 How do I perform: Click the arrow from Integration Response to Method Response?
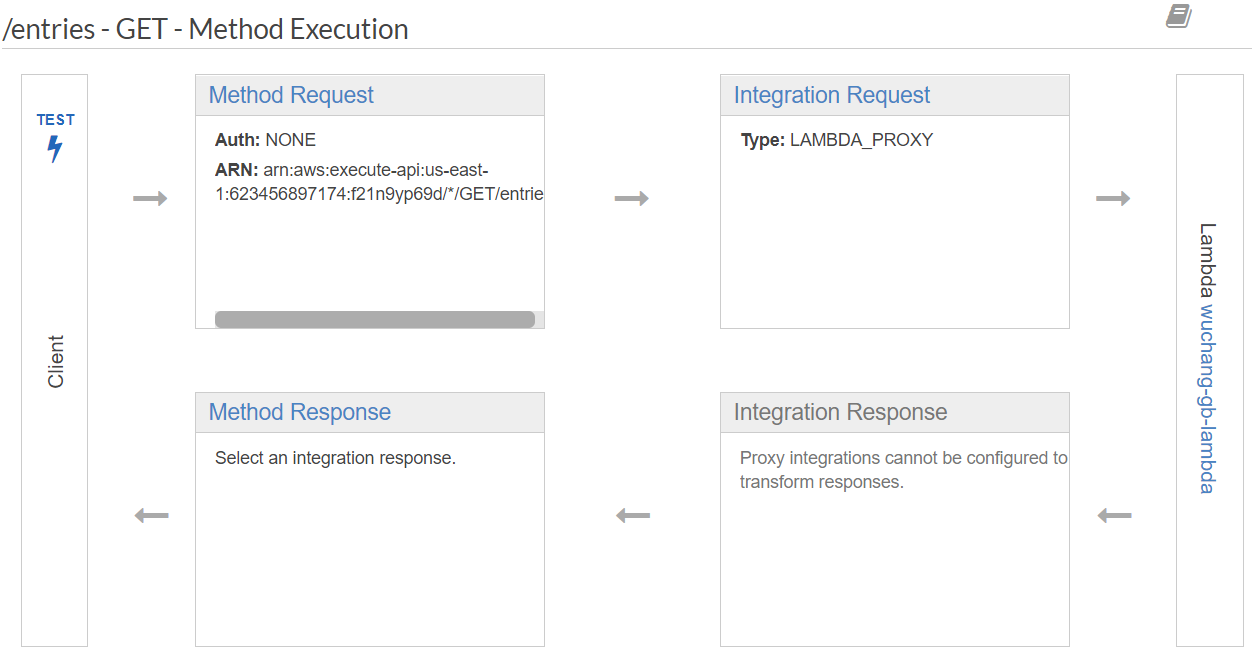click(633, 516)
